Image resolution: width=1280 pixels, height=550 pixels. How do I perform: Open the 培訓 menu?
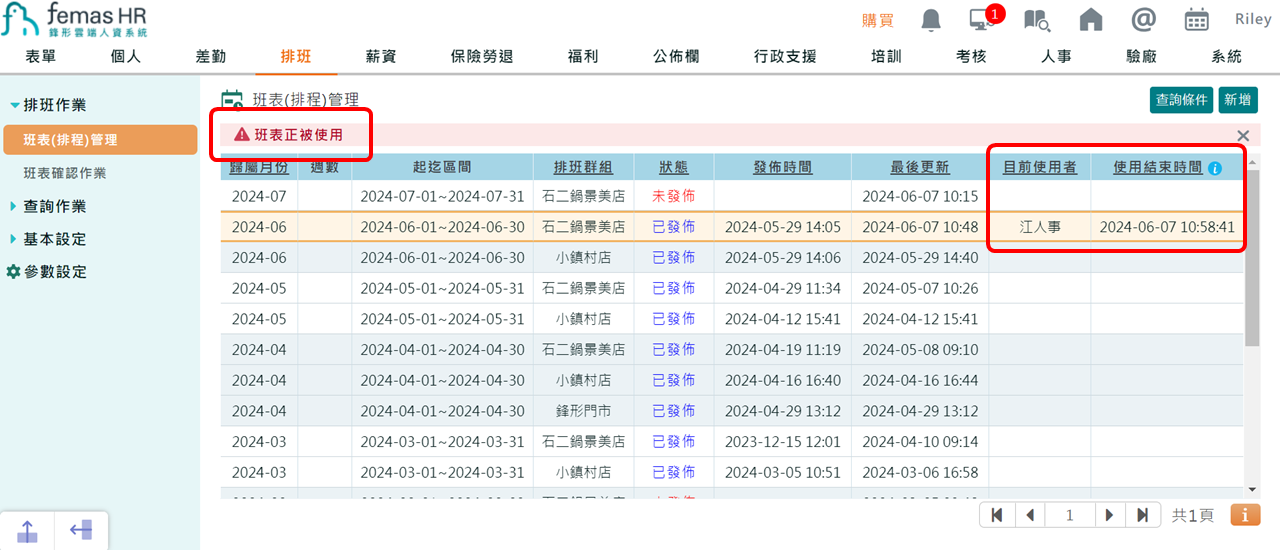click(x=886, y=56)
